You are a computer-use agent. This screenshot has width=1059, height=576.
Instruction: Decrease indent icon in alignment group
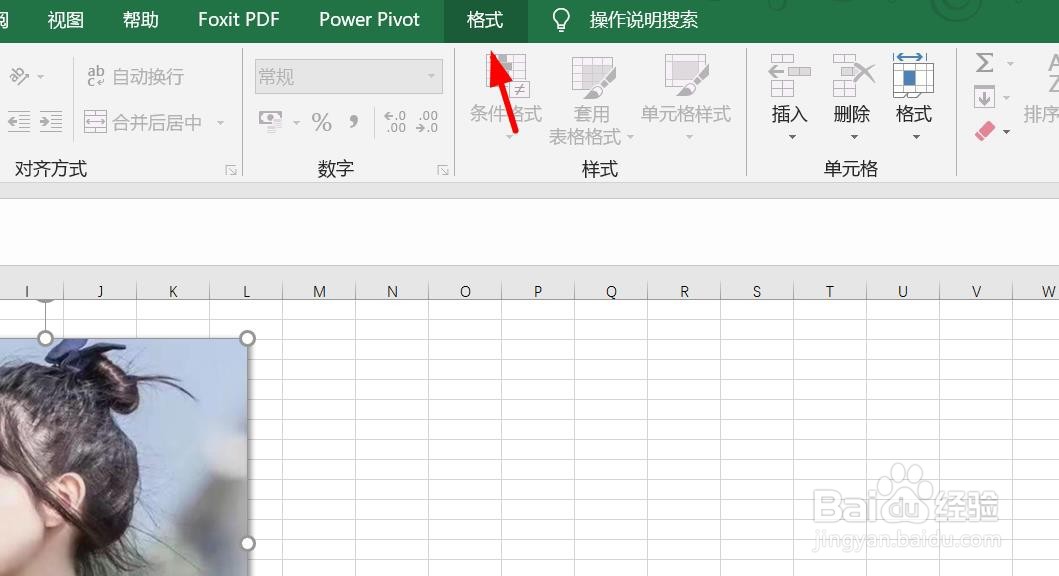(x=19, y=122)
